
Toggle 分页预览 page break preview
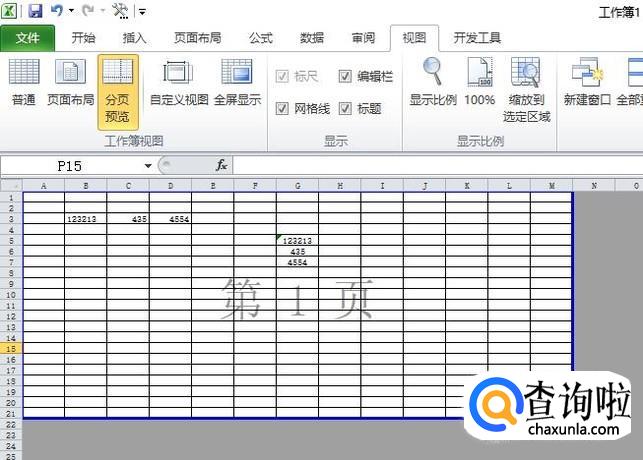coord(118,92)
